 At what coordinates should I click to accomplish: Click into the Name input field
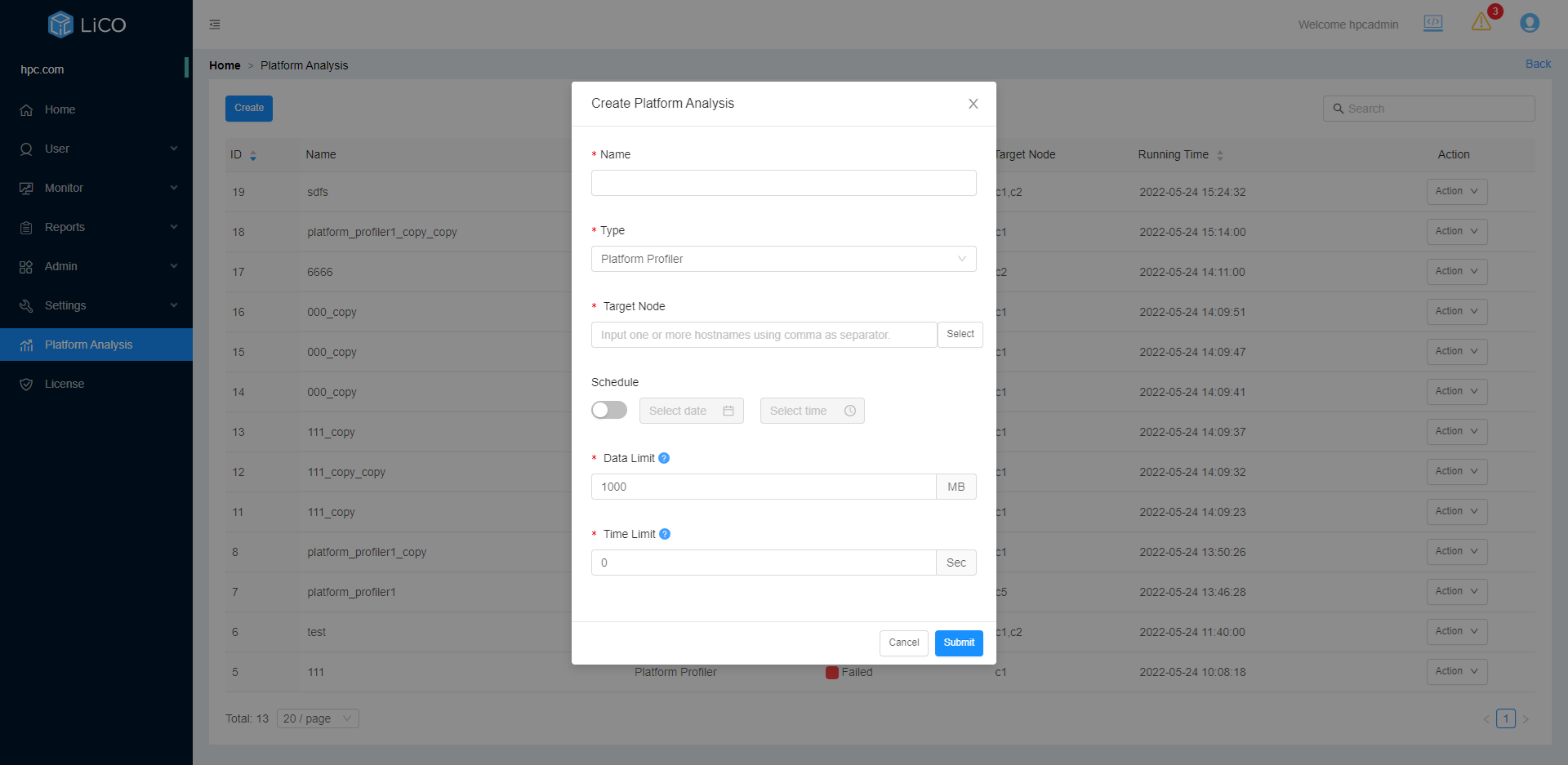coord(783,183)
